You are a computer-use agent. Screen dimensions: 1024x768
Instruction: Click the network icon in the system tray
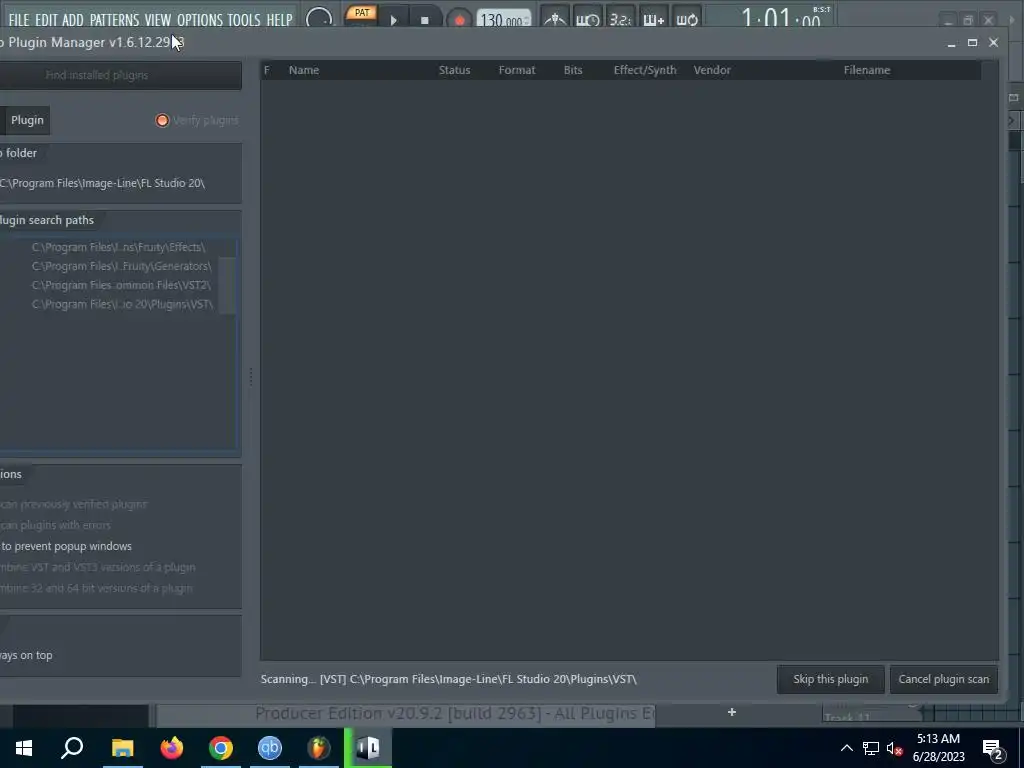click(871, 748)
